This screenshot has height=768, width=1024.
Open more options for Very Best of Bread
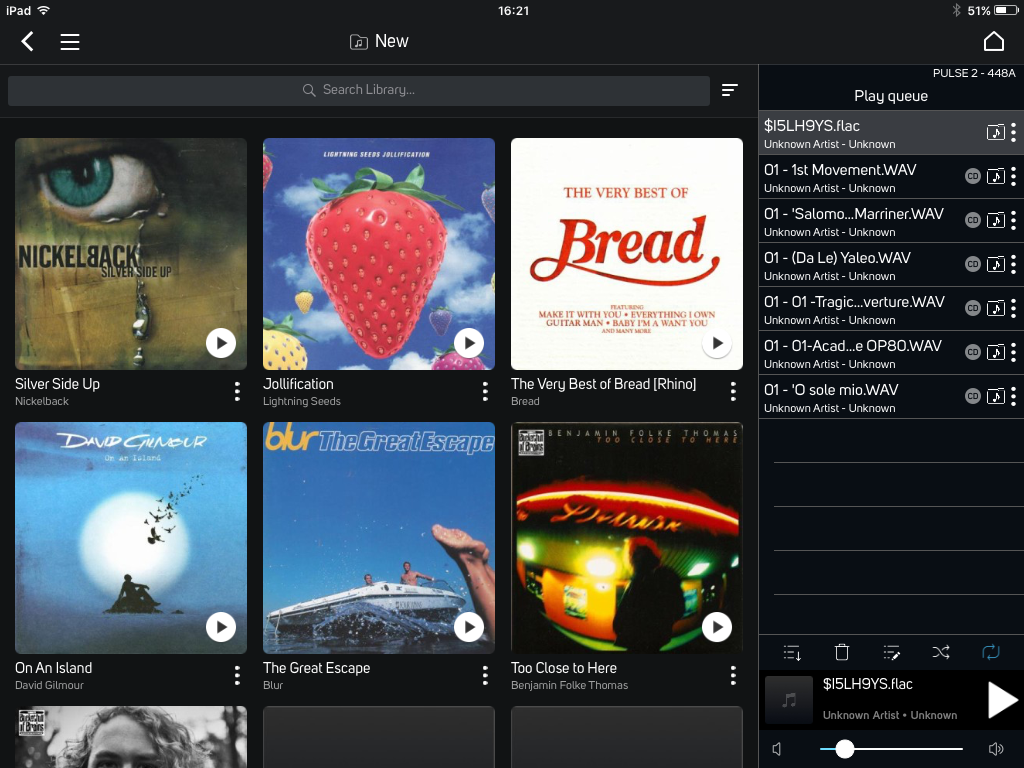(733, 391)
